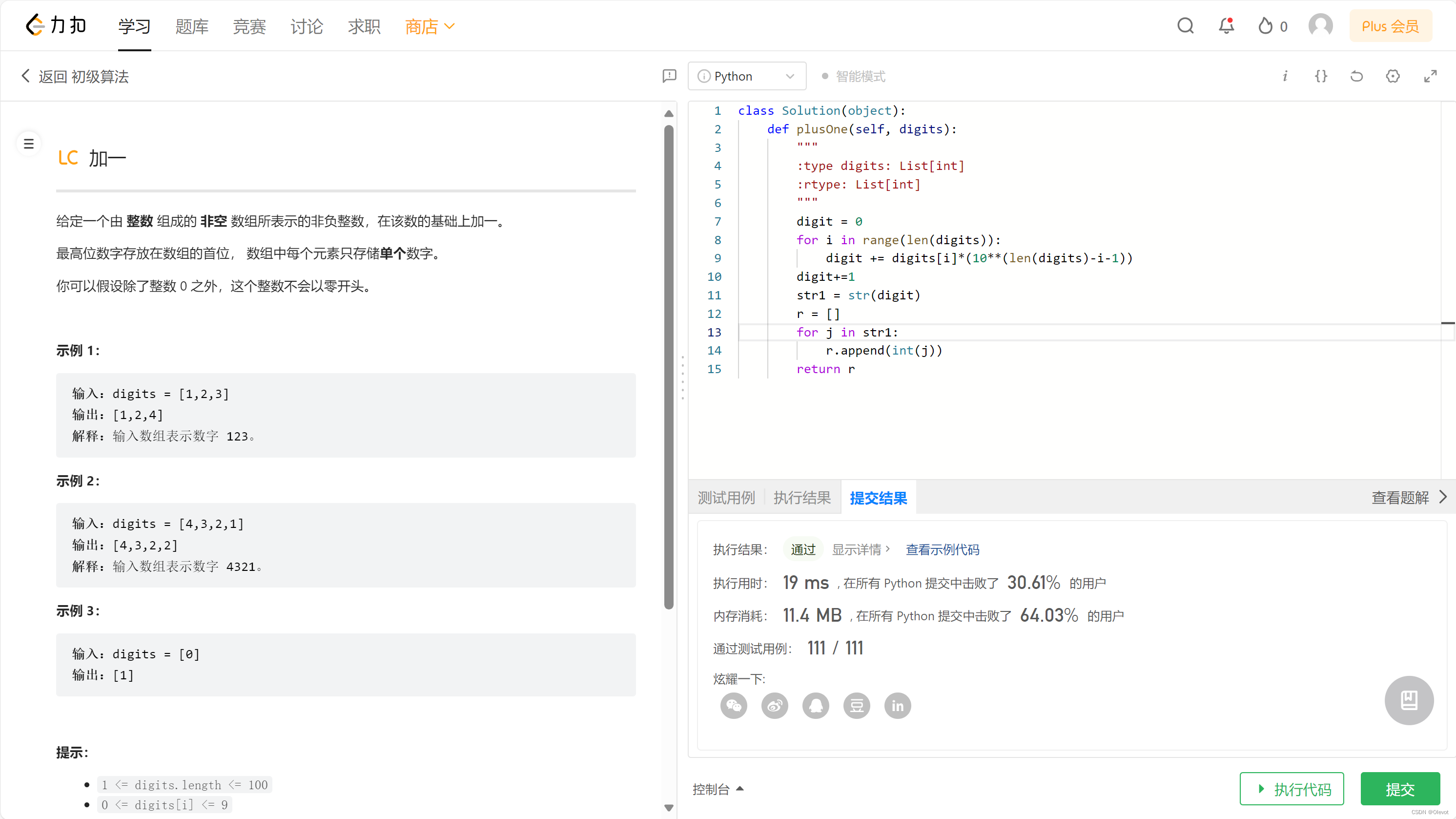Open 查看示例代码 link
This screenshot has width=1456, height=819.
point(942,549)
